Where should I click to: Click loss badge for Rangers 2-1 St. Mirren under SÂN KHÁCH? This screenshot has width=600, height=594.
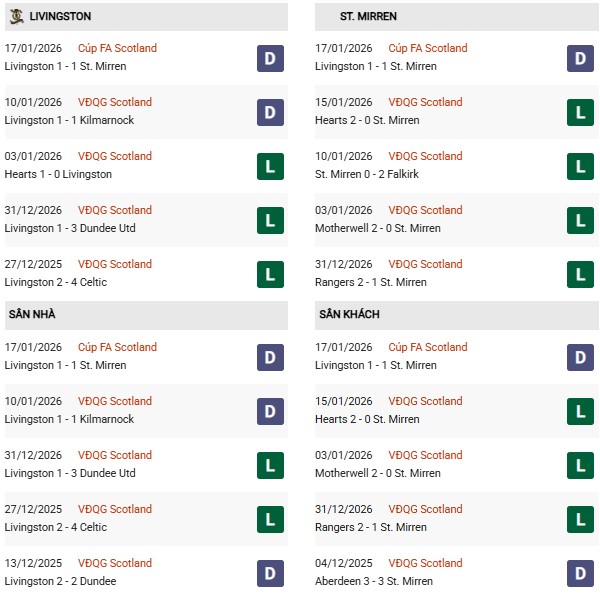pos(580,519)
